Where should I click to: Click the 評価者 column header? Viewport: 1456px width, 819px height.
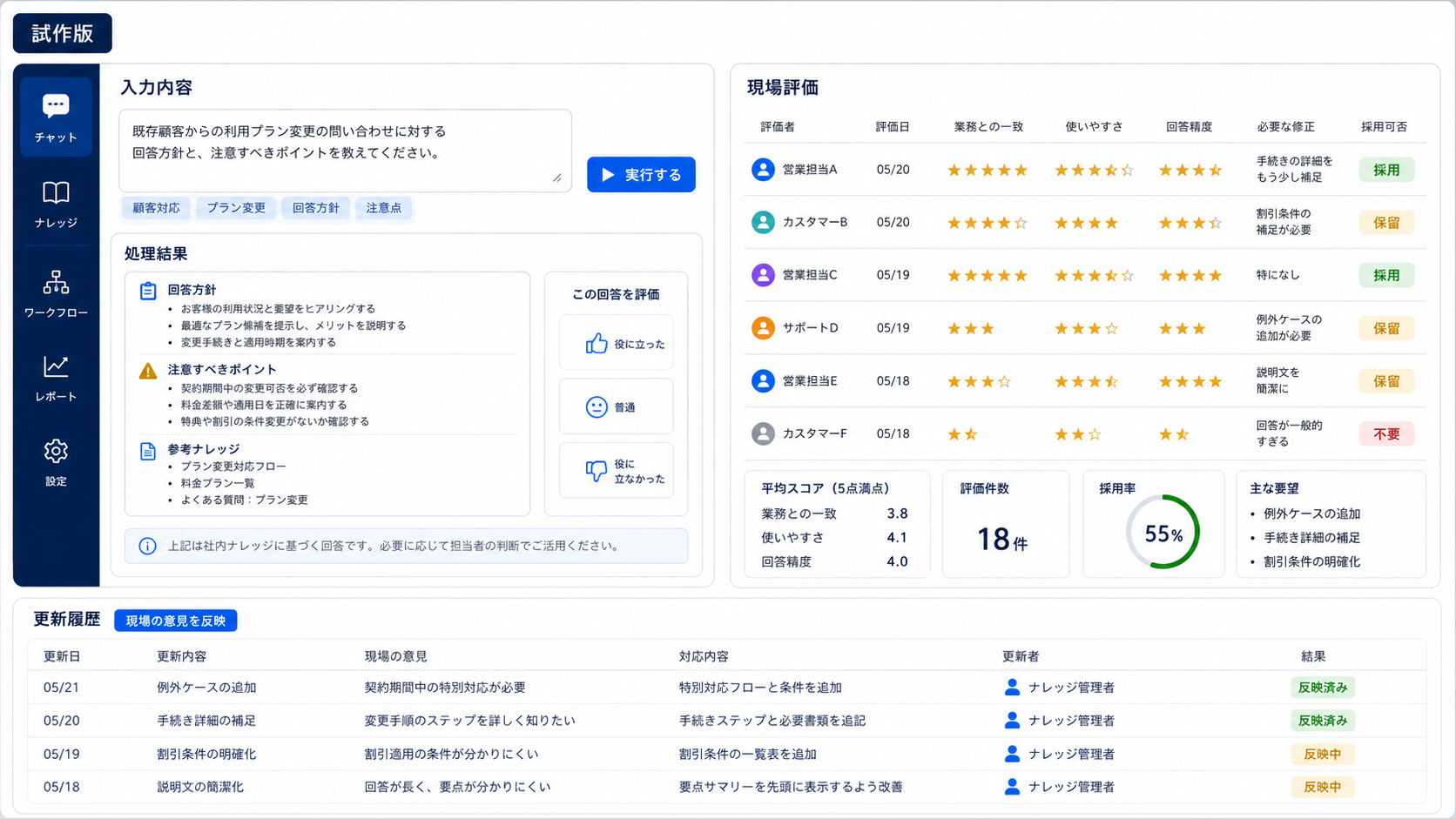pos(778,127)
